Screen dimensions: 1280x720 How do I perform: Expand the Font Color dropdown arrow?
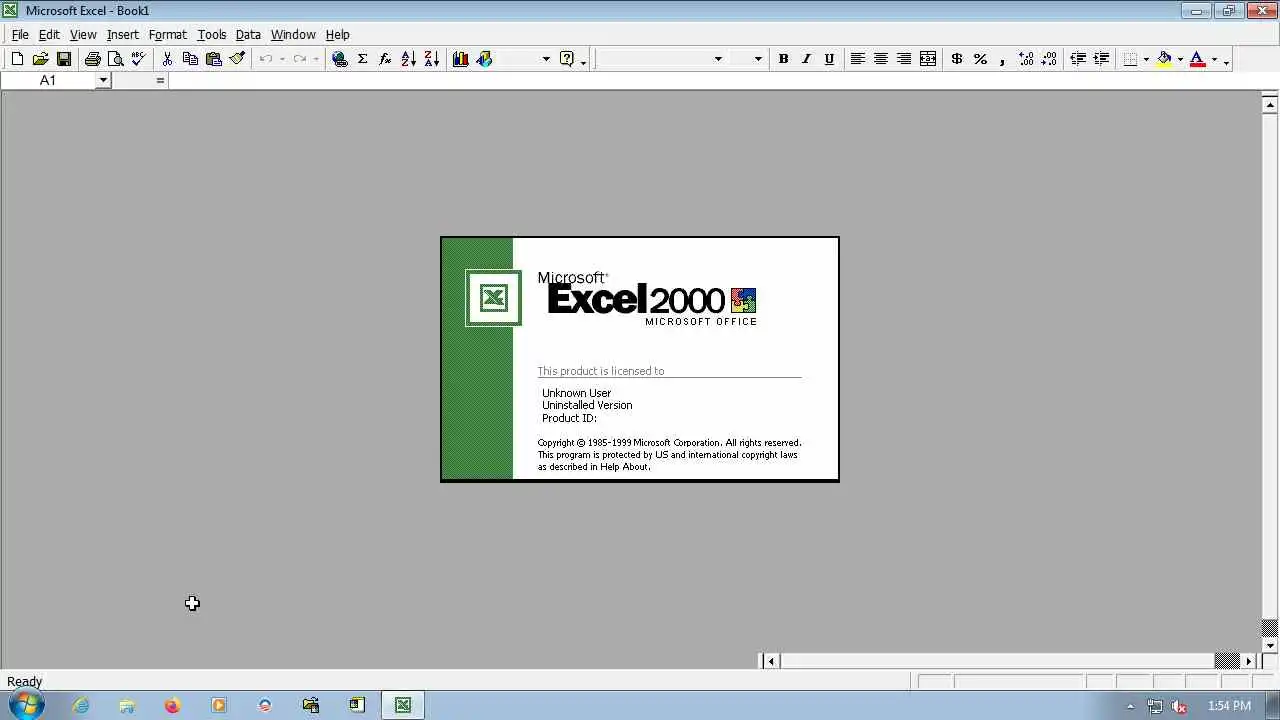pyautogui.click(x=1214, y=59)
